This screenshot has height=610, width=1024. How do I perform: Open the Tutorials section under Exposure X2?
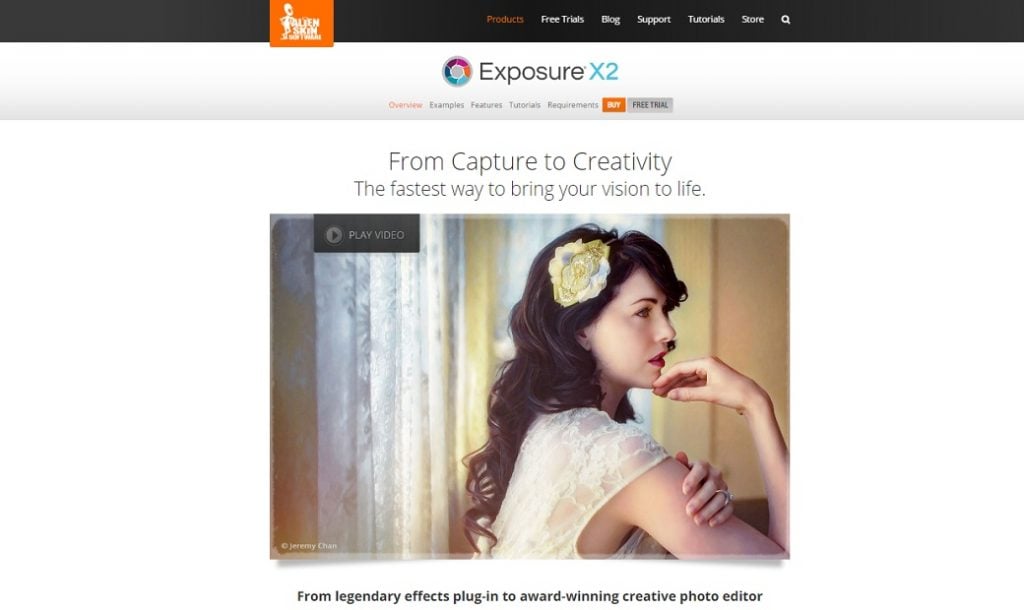click(525, 104)
